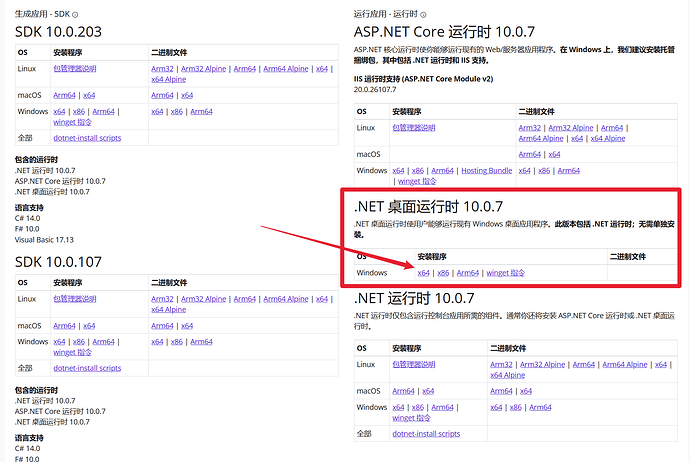
Task: Get .NET 桌面运行时 Windows Arm64 installer
Action: coord(468,273)
